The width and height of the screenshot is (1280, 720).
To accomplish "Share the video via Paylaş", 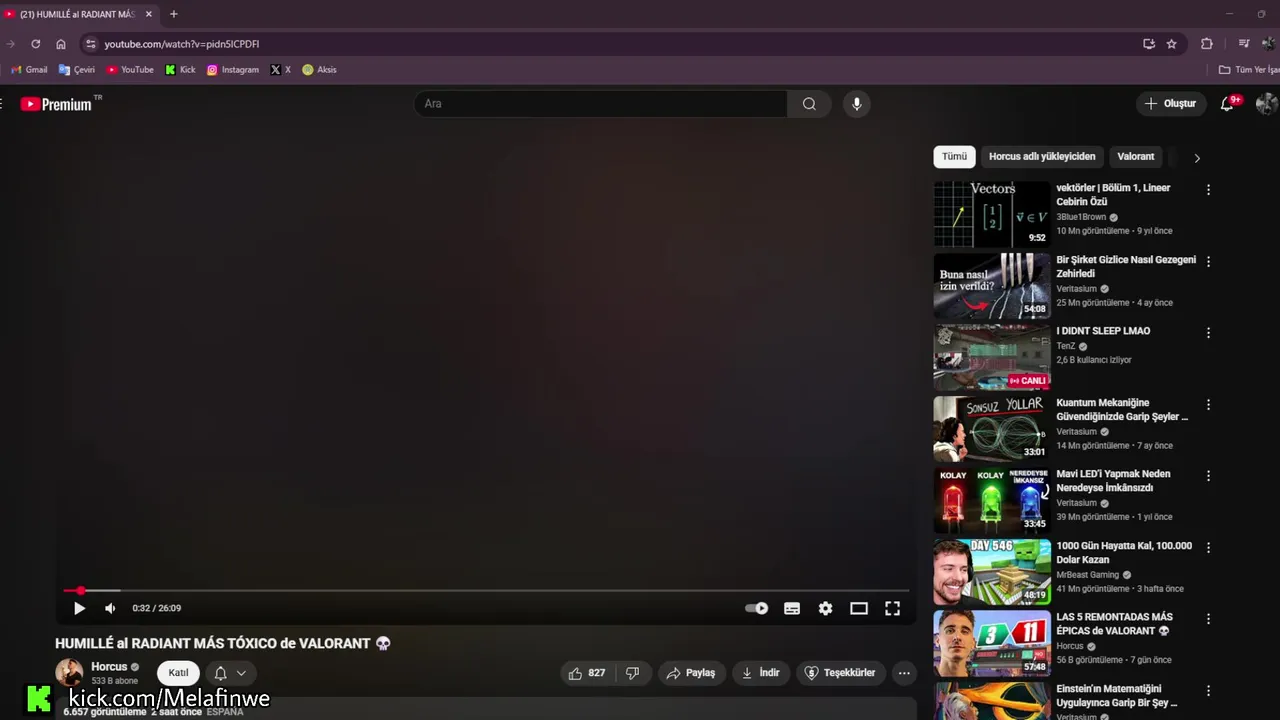I will click(691, 673).
